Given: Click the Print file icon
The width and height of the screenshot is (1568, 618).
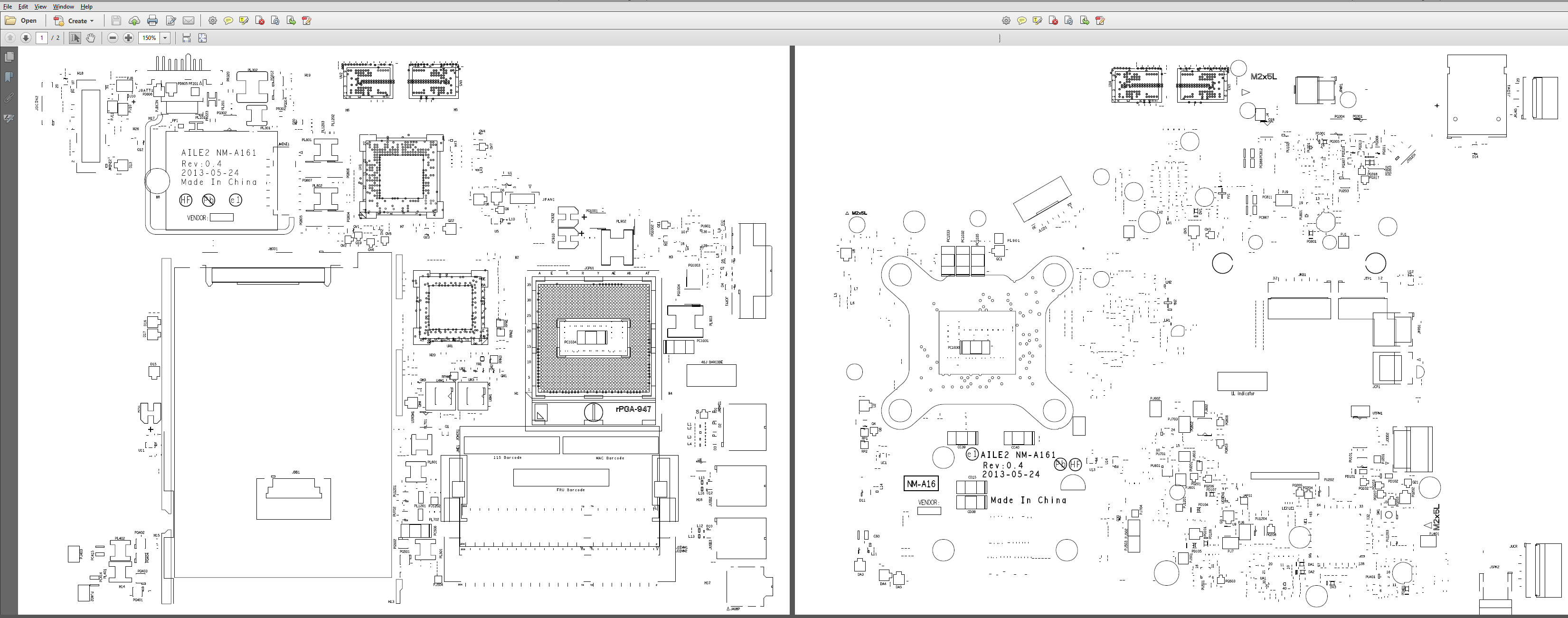Looking at the screenshot, I should coord(152,21).
